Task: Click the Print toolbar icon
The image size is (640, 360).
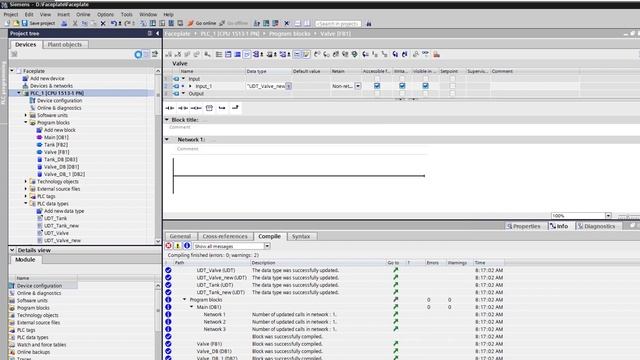Action: tap(64, 23)
